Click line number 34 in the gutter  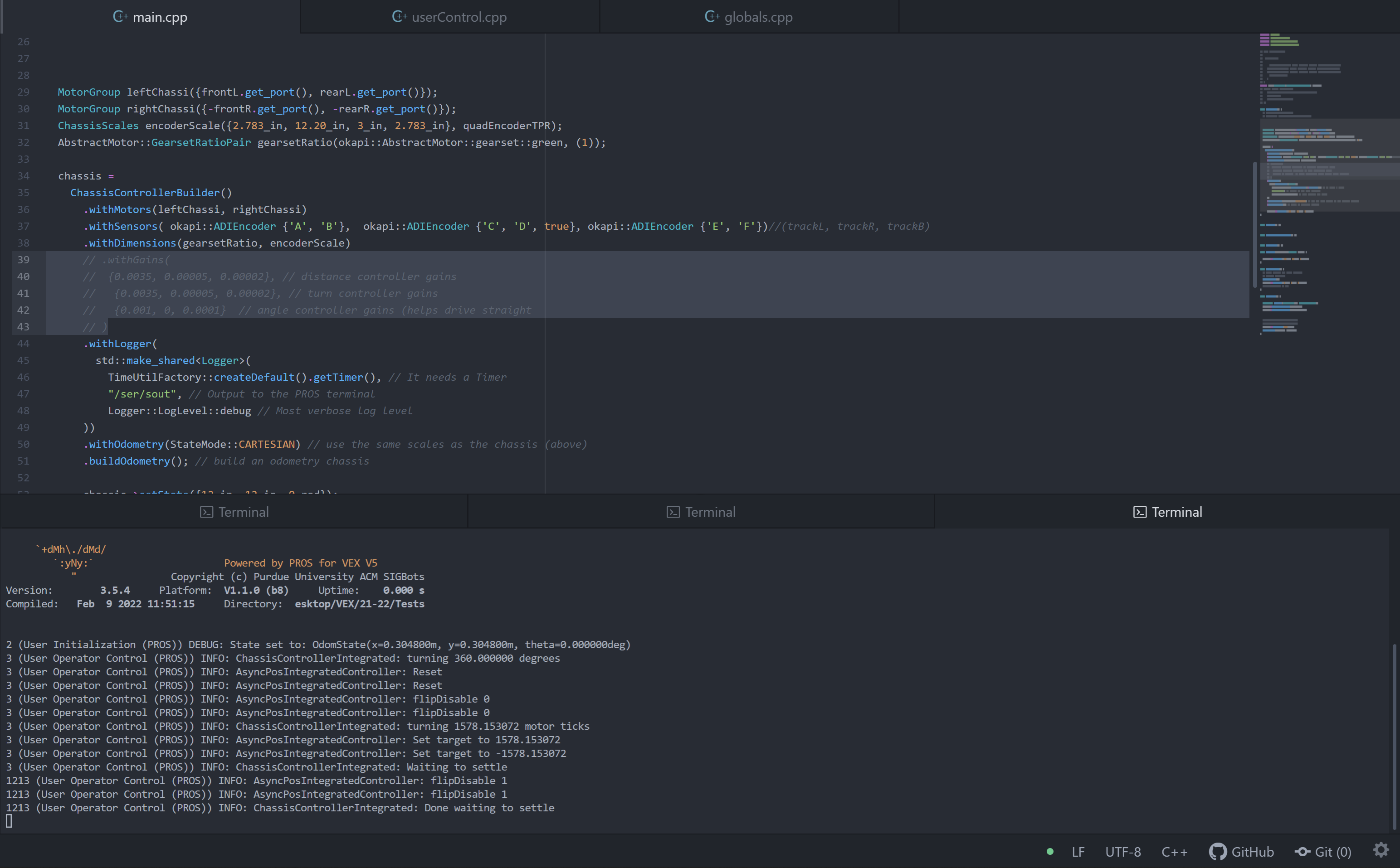(x=24, y=176)
